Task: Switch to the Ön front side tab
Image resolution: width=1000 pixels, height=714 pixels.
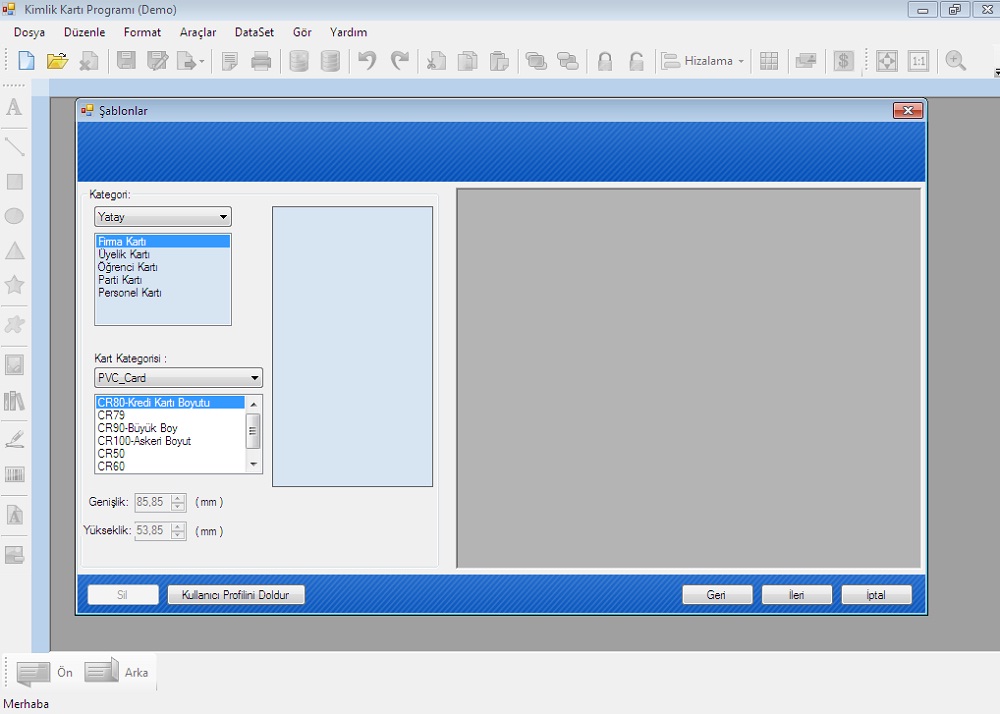Action: pyautogui.click(x=45, y=672)
